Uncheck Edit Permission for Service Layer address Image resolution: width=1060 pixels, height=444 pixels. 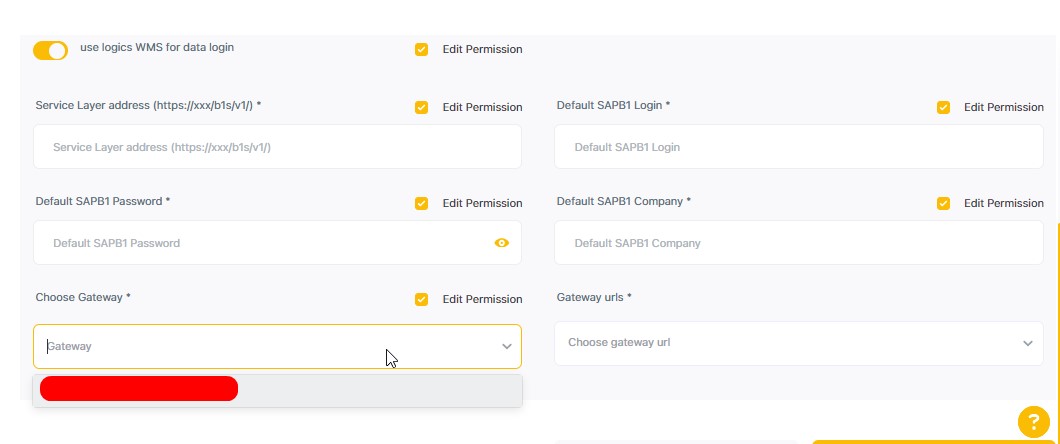[x=421, y=107]
